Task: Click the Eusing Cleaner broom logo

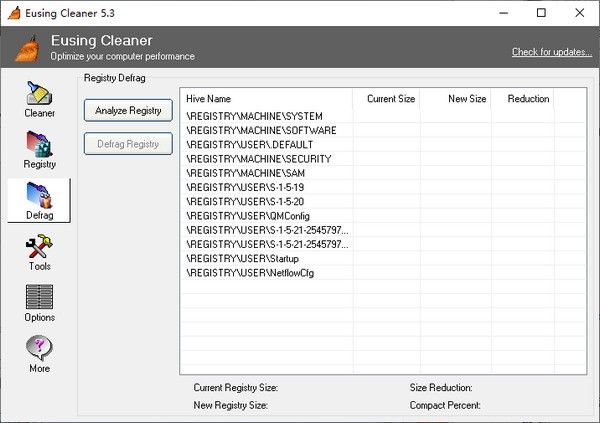Action: click(x=27, y=47)
